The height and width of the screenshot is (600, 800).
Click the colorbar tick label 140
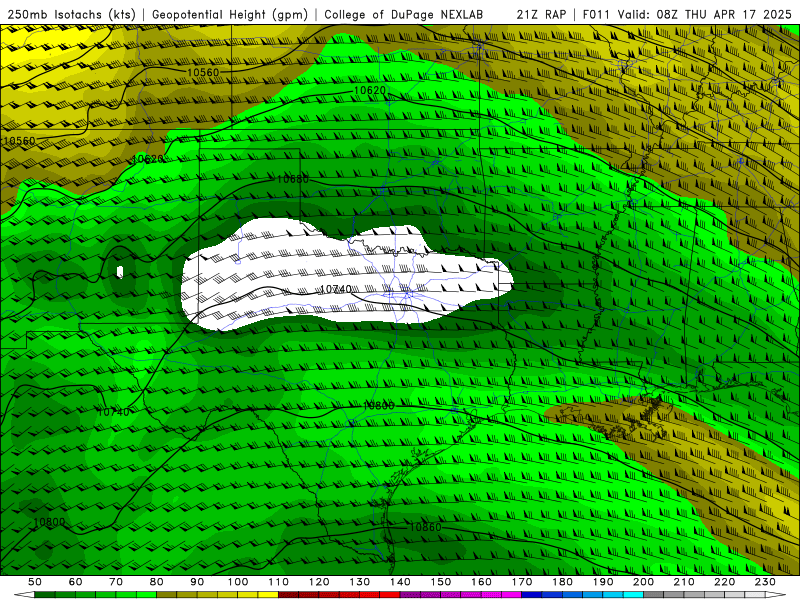click(400, 582)
